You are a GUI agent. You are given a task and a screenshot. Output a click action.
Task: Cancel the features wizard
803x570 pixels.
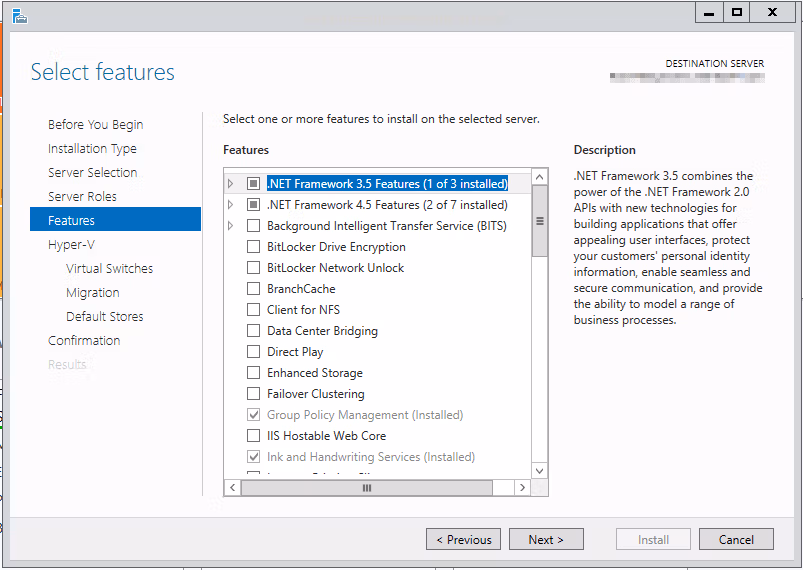click(736, 539)
